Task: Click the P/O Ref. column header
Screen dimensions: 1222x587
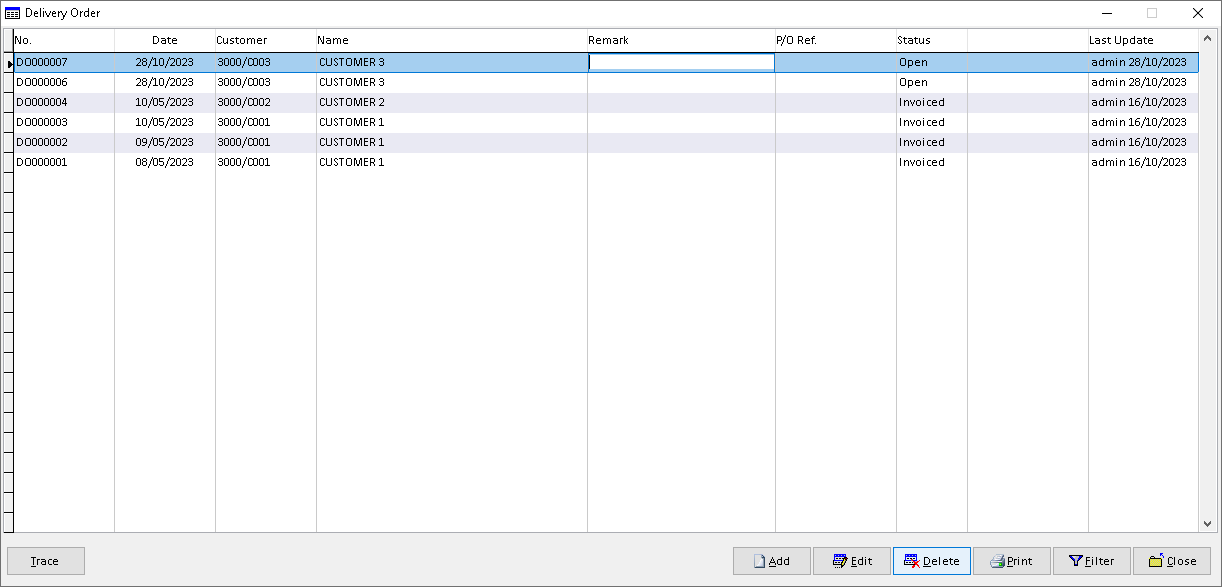Action: 836,40
